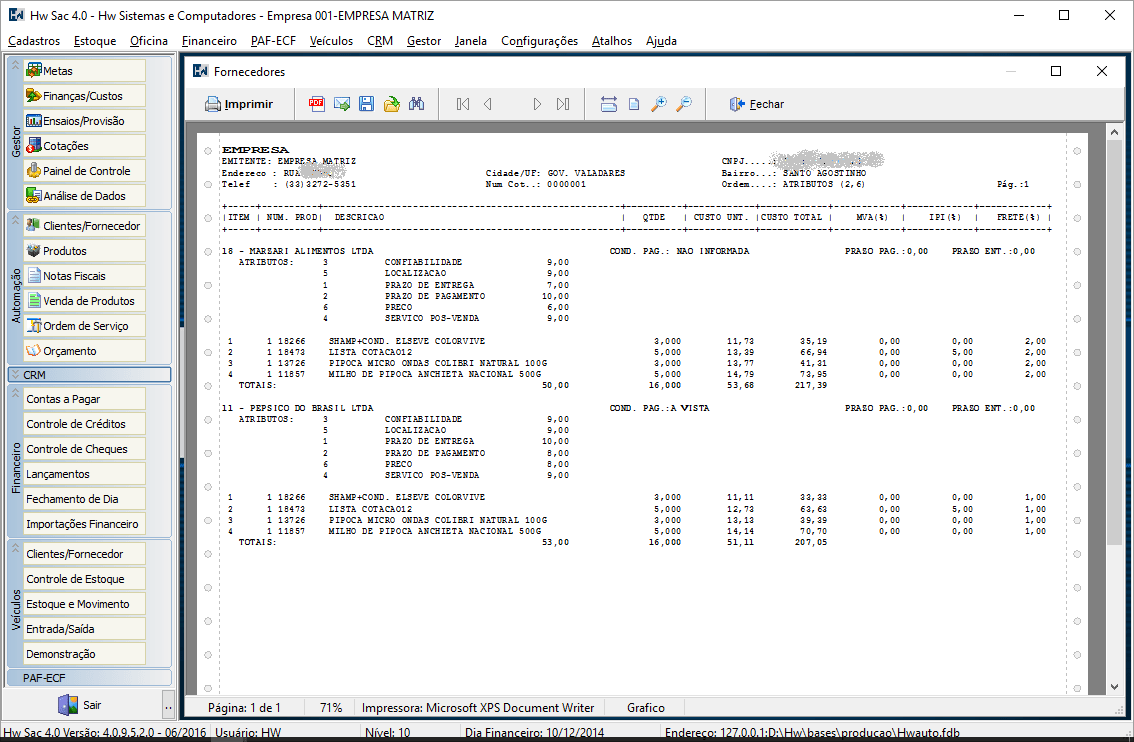Send report by email icon

click(342, 104)
